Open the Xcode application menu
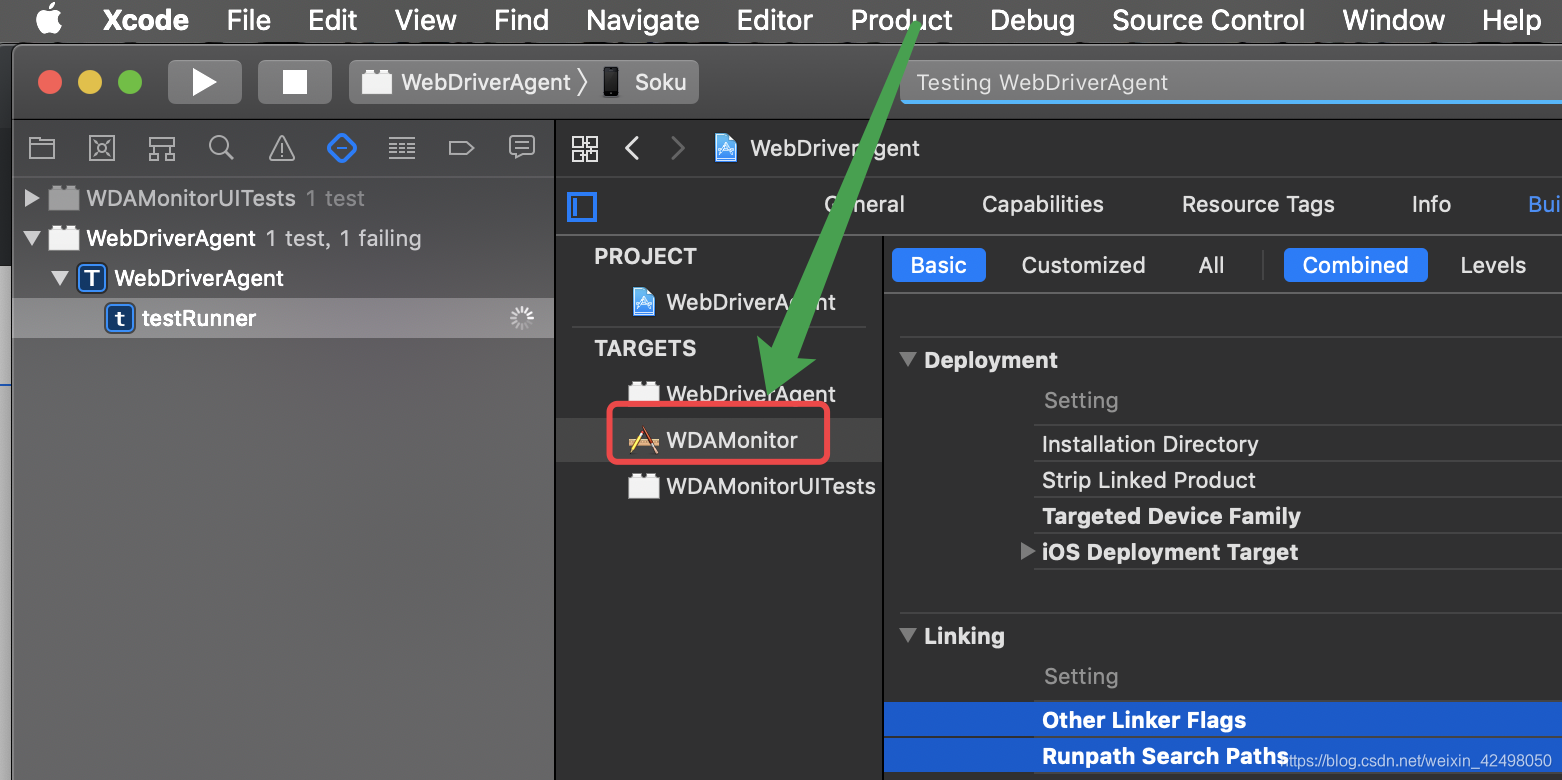The width and height of the screenshot is (1562, 780). point(146,20)
